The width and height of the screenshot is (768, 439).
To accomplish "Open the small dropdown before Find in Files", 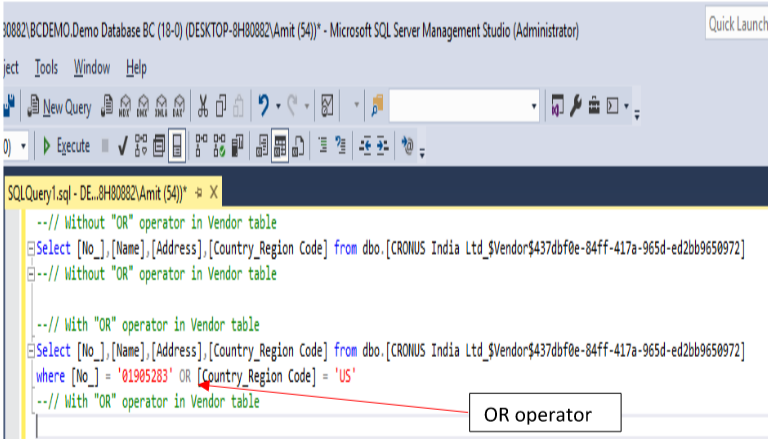I will coord(356,105).
